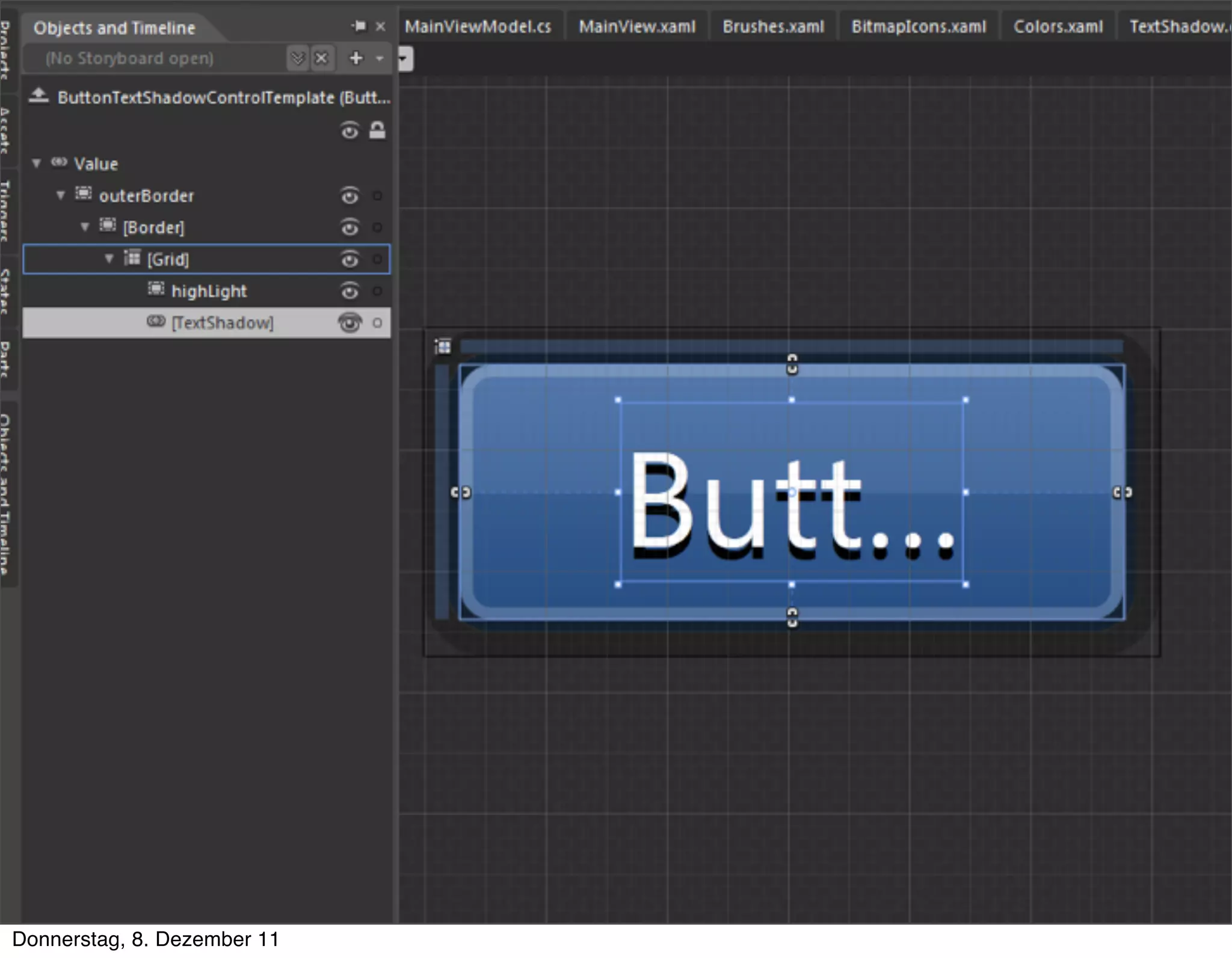1232x958 pixels.
Task: Click the lock-all padlock icon in header
Action: [x=377, y=130]
